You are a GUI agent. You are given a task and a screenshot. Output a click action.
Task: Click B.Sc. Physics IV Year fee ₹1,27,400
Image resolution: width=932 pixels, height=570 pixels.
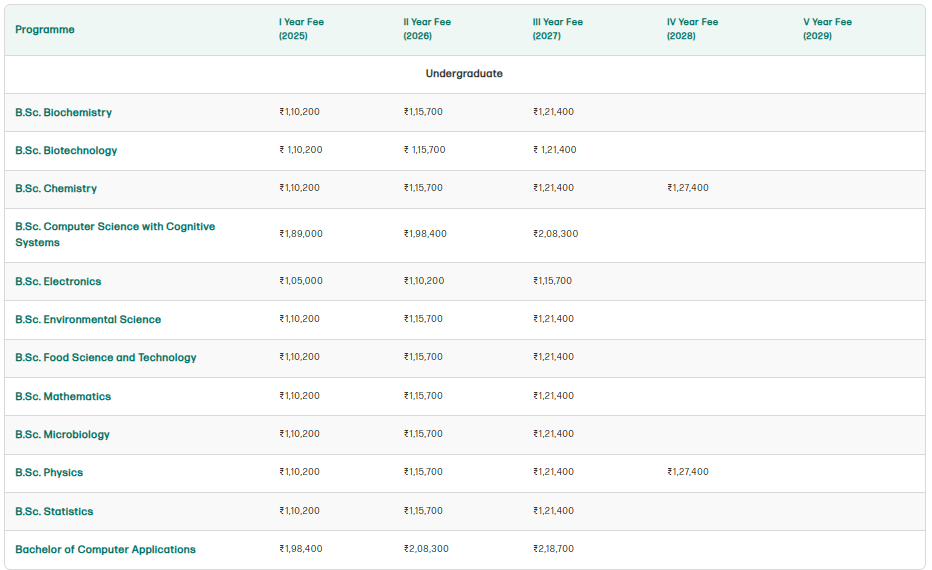(688, 472)
